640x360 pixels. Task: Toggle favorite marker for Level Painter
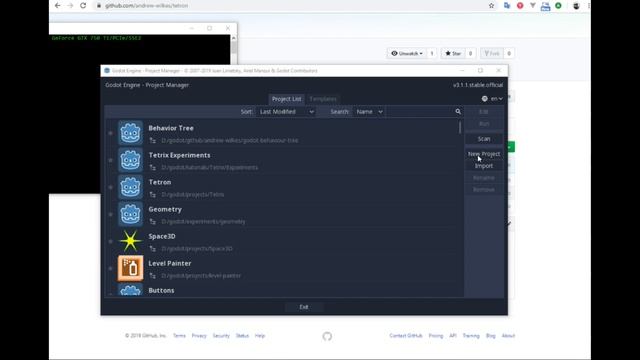coord(110,269)
